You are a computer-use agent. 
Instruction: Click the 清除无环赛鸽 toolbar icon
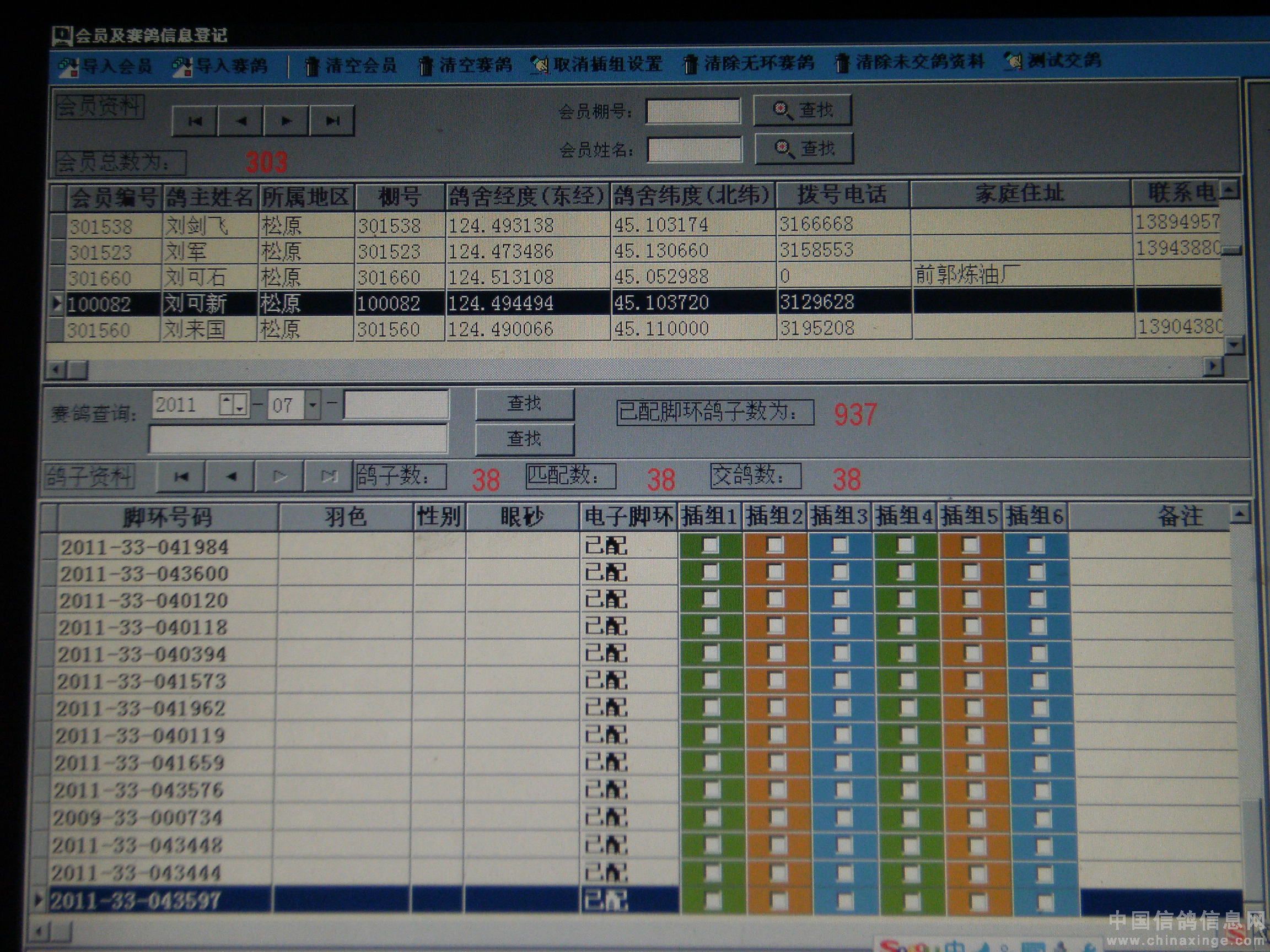[x=691, y=64]
